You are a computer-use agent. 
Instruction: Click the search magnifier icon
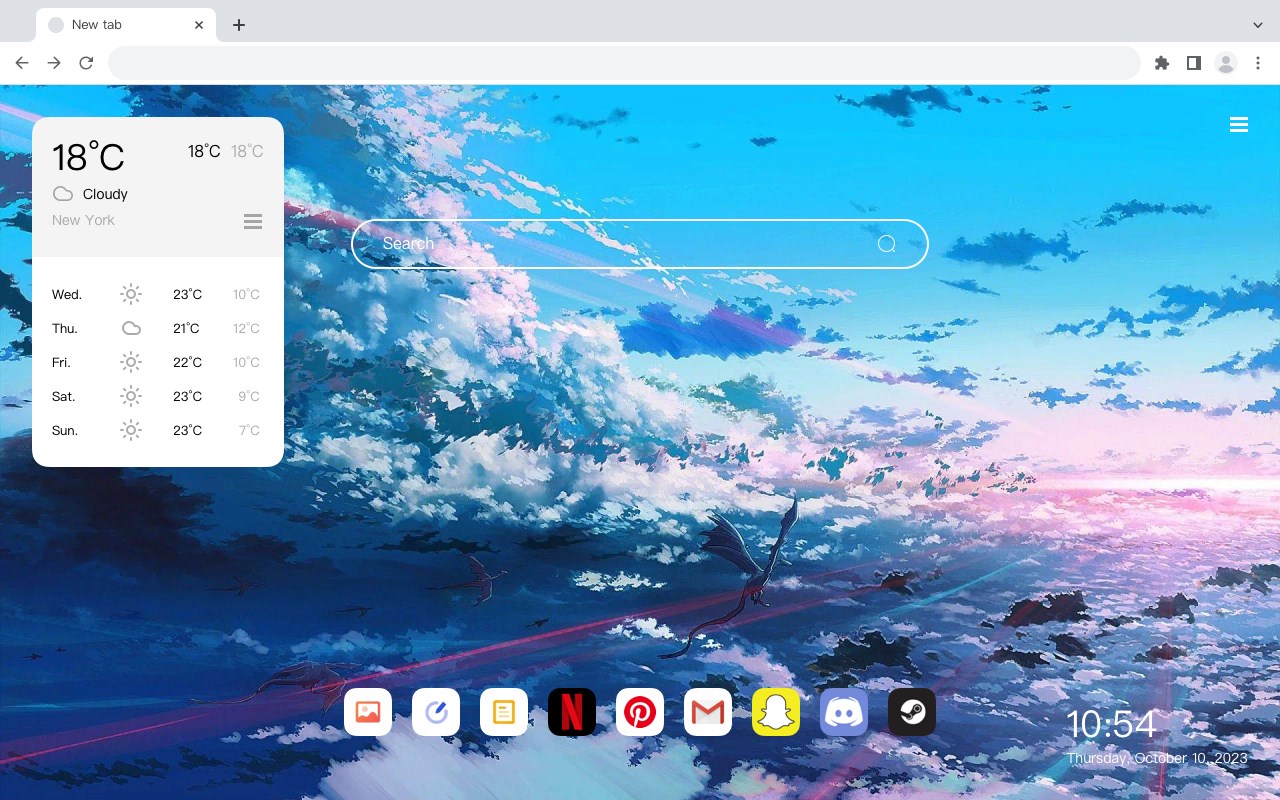[886, 244]
